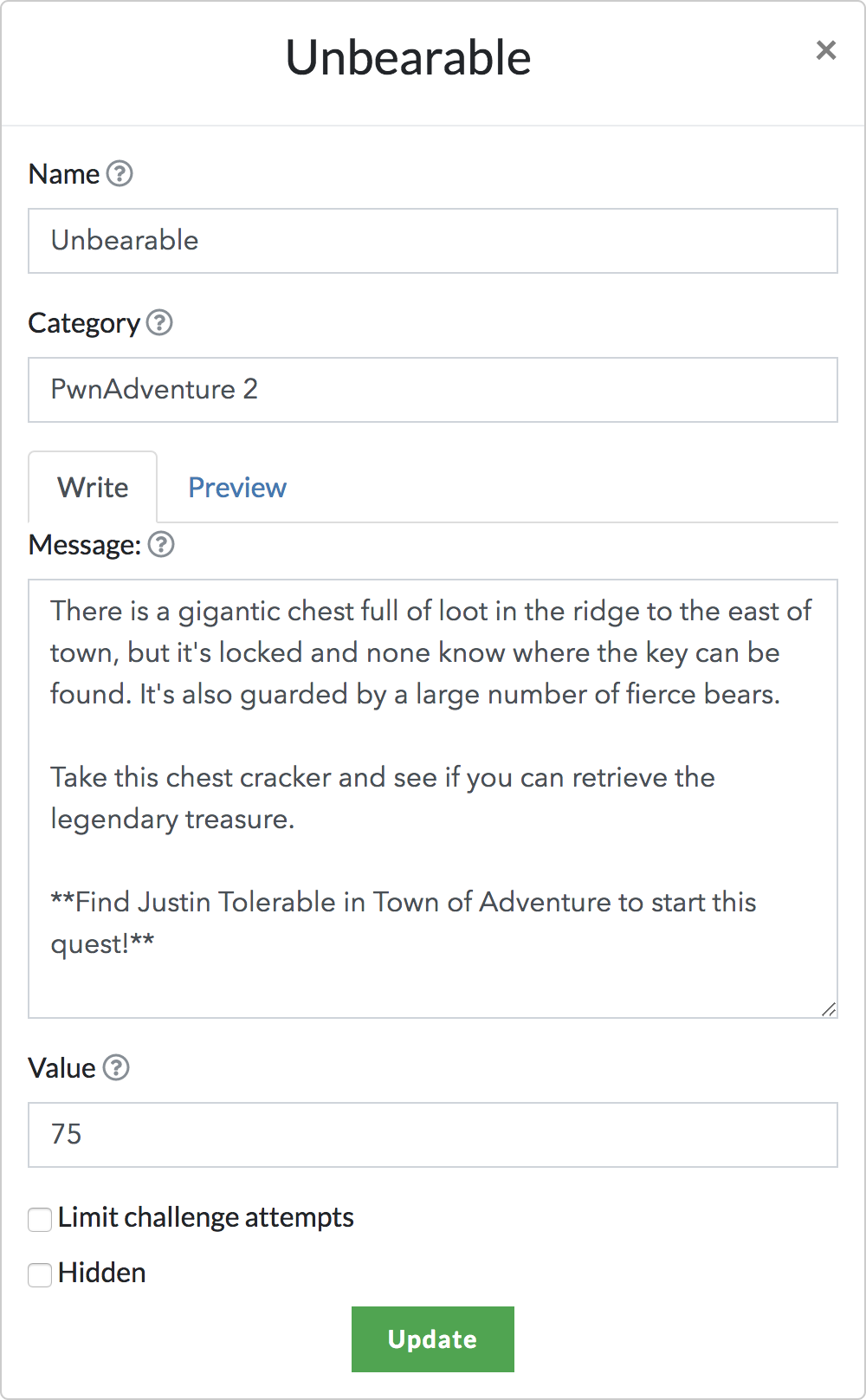Focus the Value field showing 75
Image resolution: width=866 pixels, height=1400 pixels.
[433, 1135]
